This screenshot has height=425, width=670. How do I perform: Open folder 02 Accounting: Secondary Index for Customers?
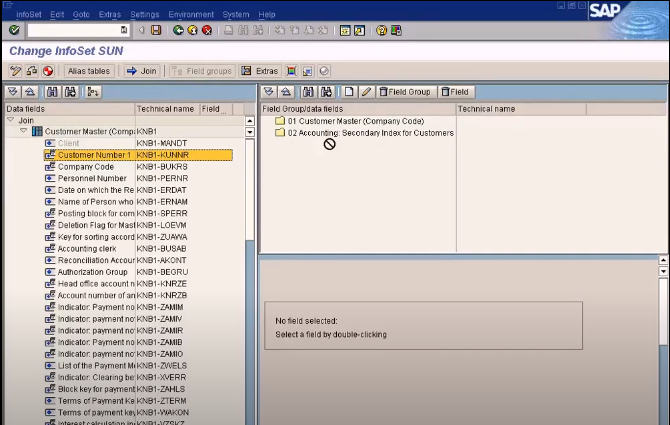[x=364, y=133]
